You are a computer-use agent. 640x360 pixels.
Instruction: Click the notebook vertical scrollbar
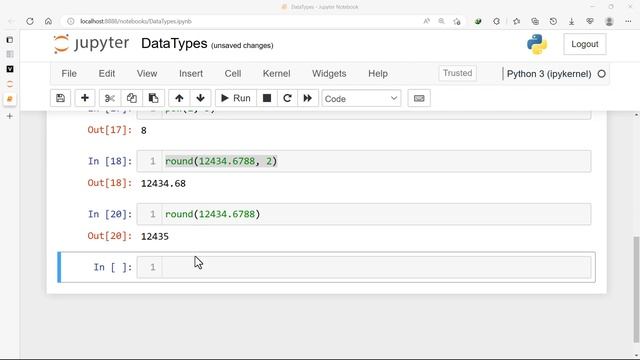pos(636,289)
